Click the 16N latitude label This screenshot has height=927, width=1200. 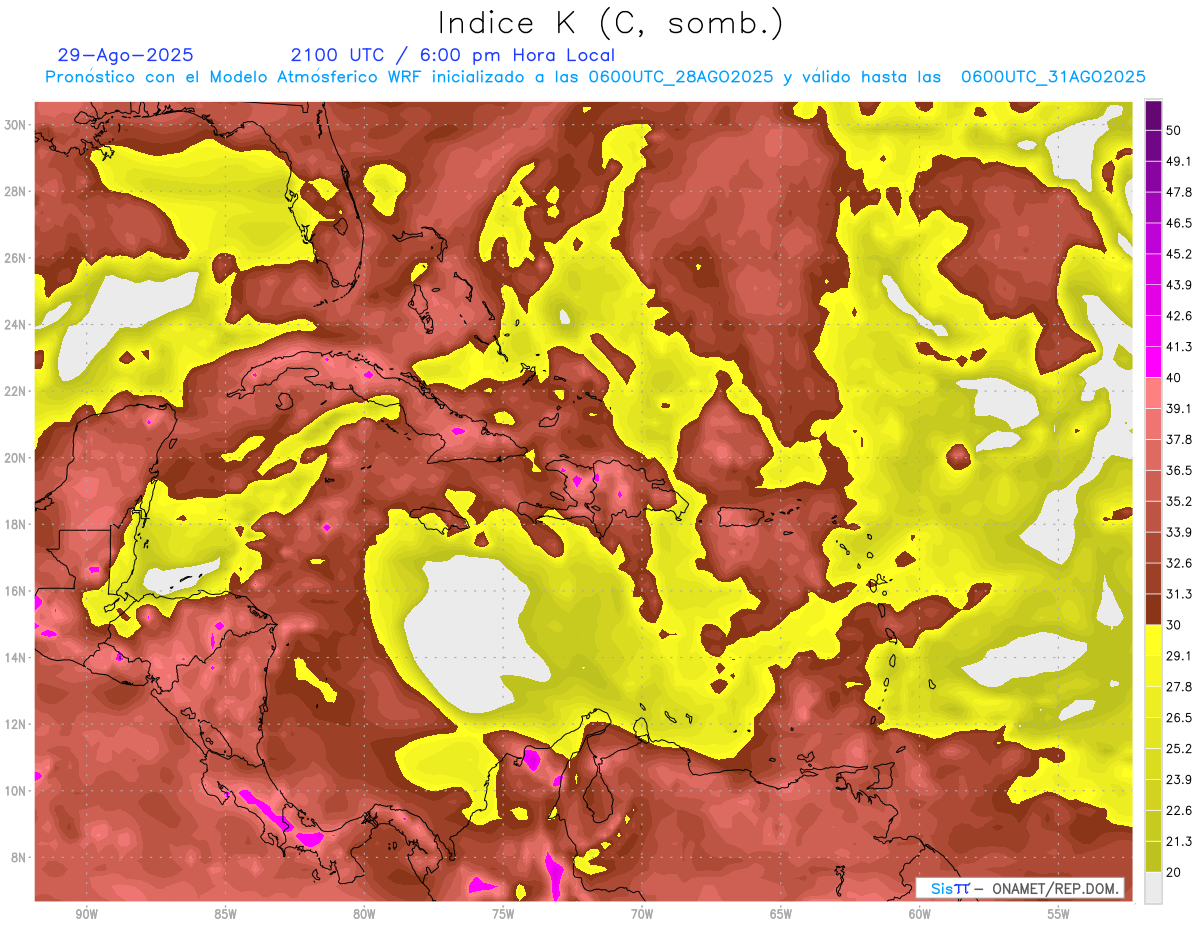pyautogui.click(x=16, y=591)
